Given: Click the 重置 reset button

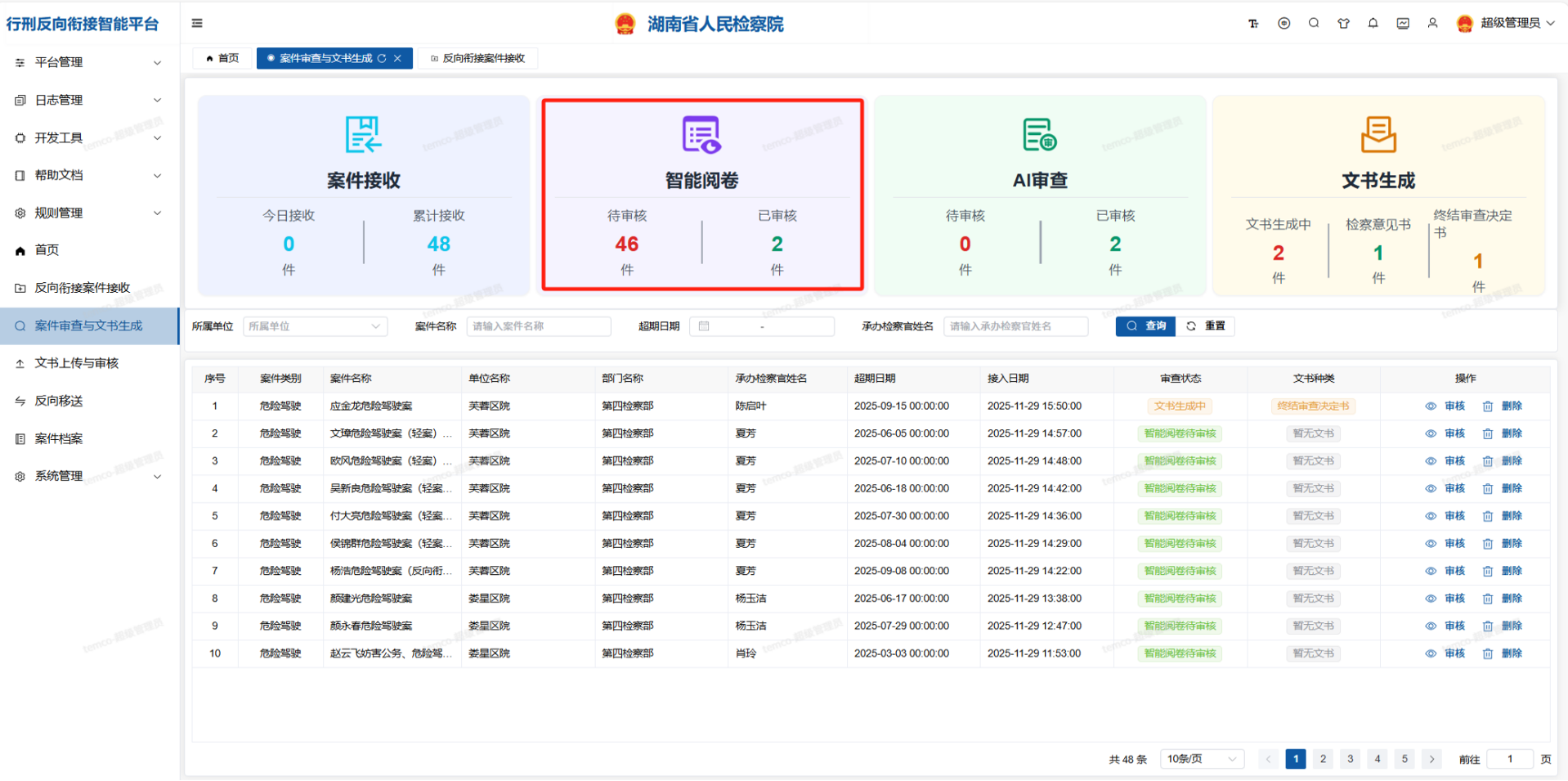Looking at the screenshot, I should pos(1207,326).
